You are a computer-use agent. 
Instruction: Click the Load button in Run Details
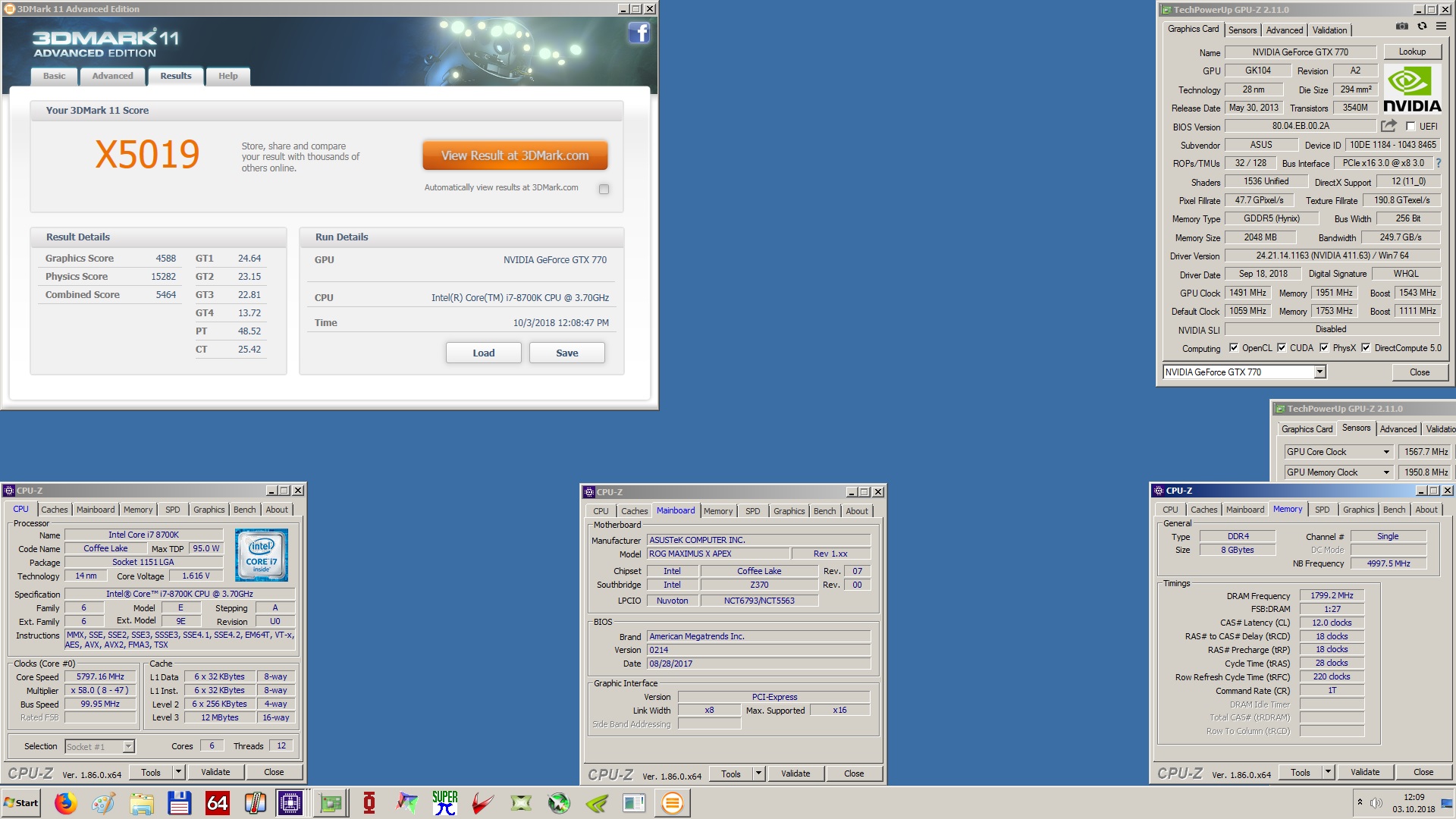click(483, 353)
